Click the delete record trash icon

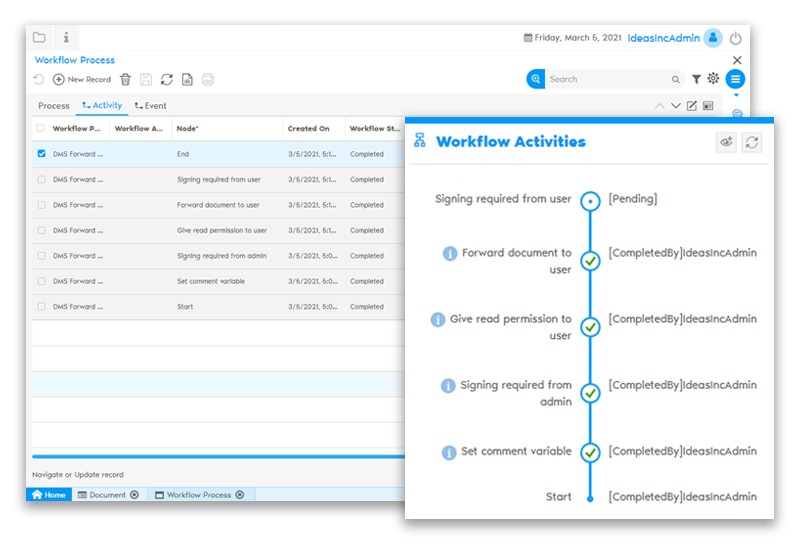coord(125,79)
